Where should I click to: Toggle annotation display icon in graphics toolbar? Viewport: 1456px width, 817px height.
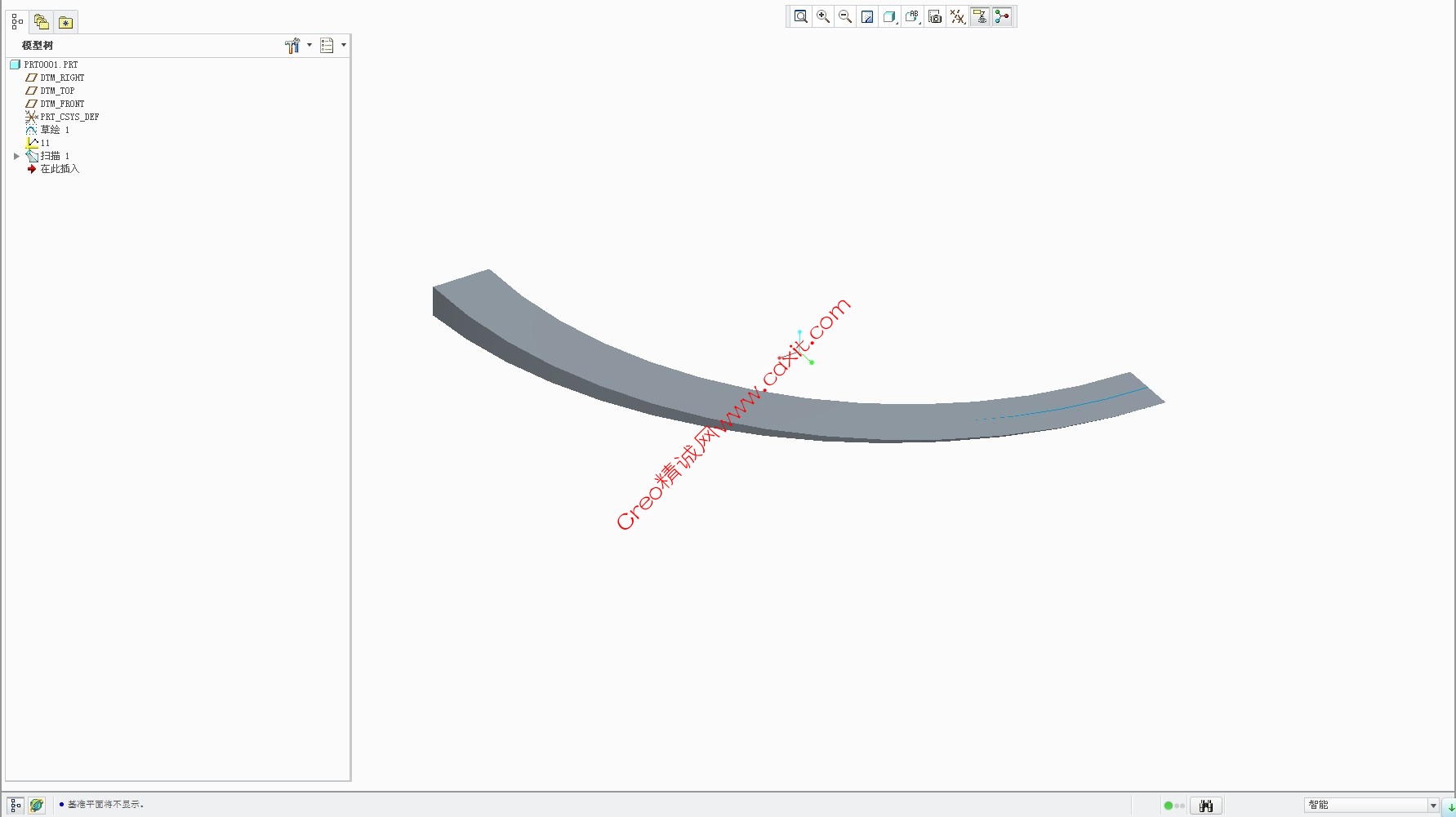click(x=980, y=16)
